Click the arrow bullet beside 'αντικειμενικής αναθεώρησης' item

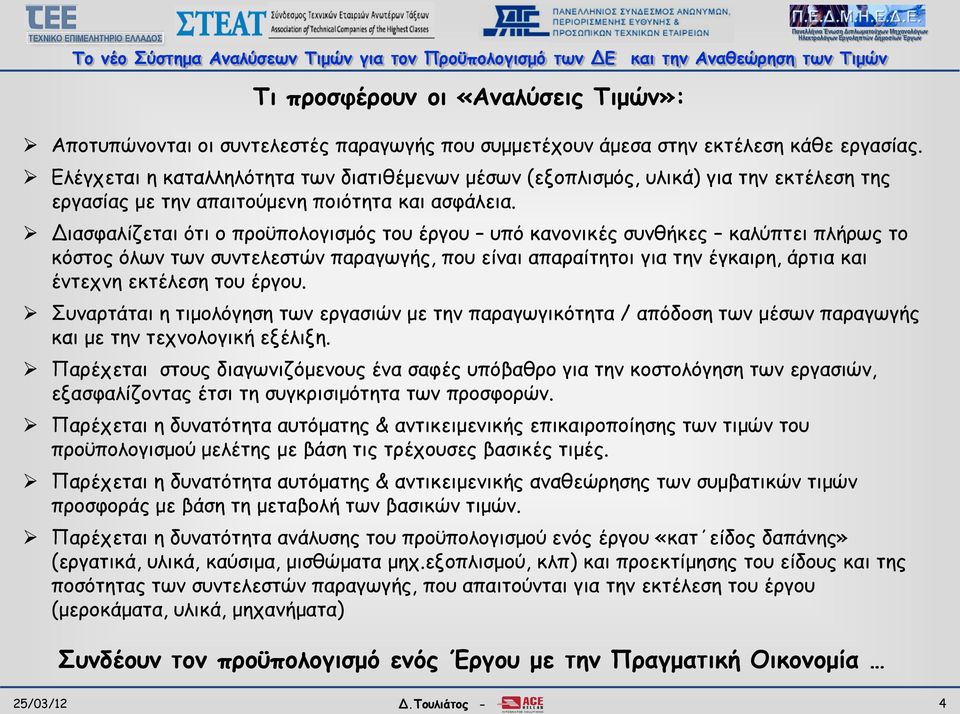click(x=31, y=481)
